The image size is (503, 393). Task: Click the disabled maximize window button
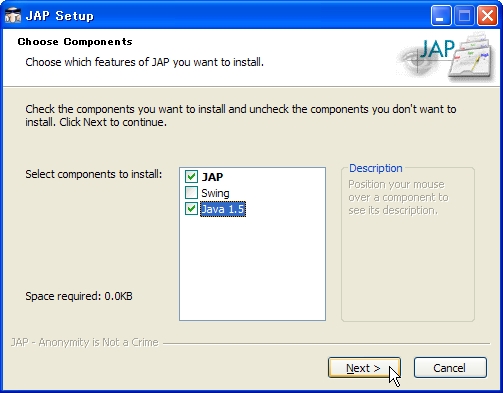[x=464, y=15]
